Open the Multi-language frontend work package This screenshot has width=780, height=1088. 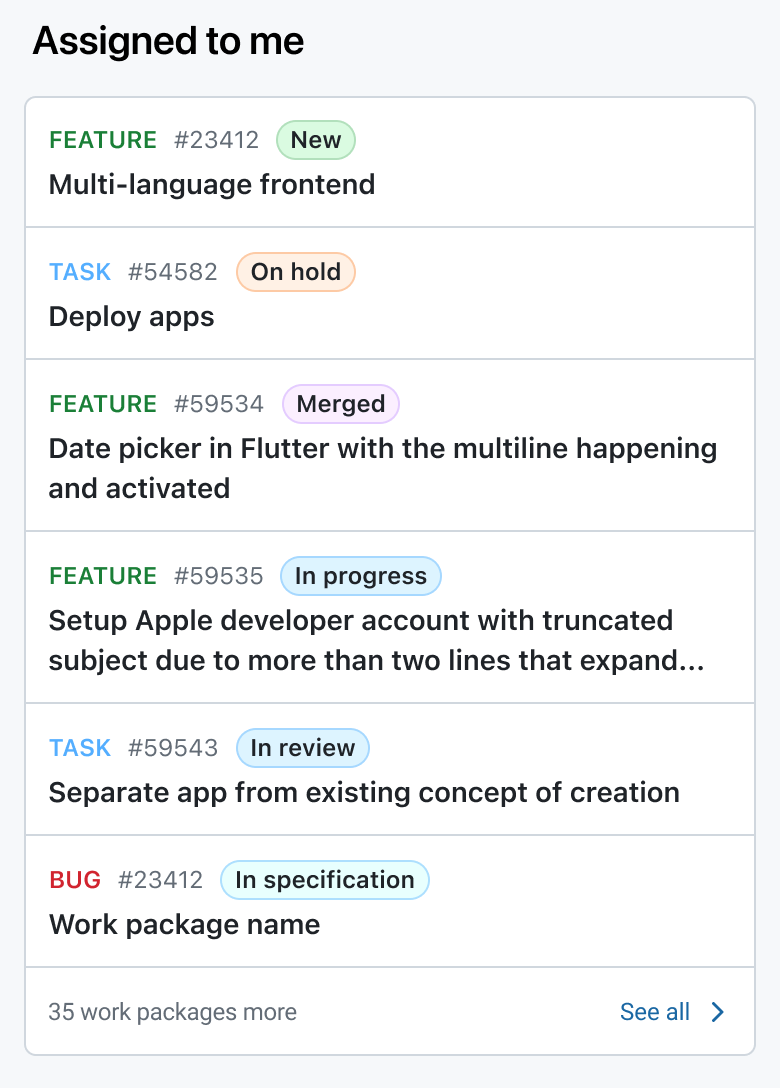tap(211, 185)
